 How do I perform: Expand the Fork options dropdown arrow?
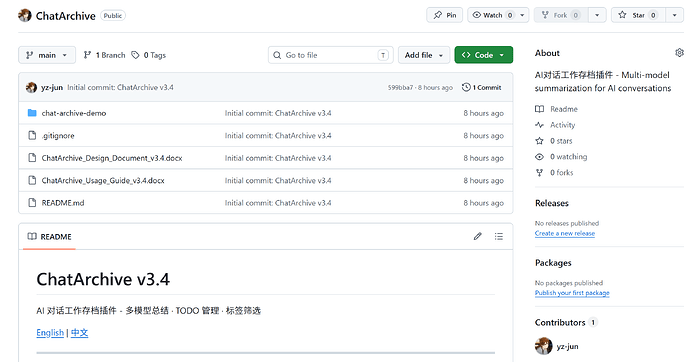(597, 15)
